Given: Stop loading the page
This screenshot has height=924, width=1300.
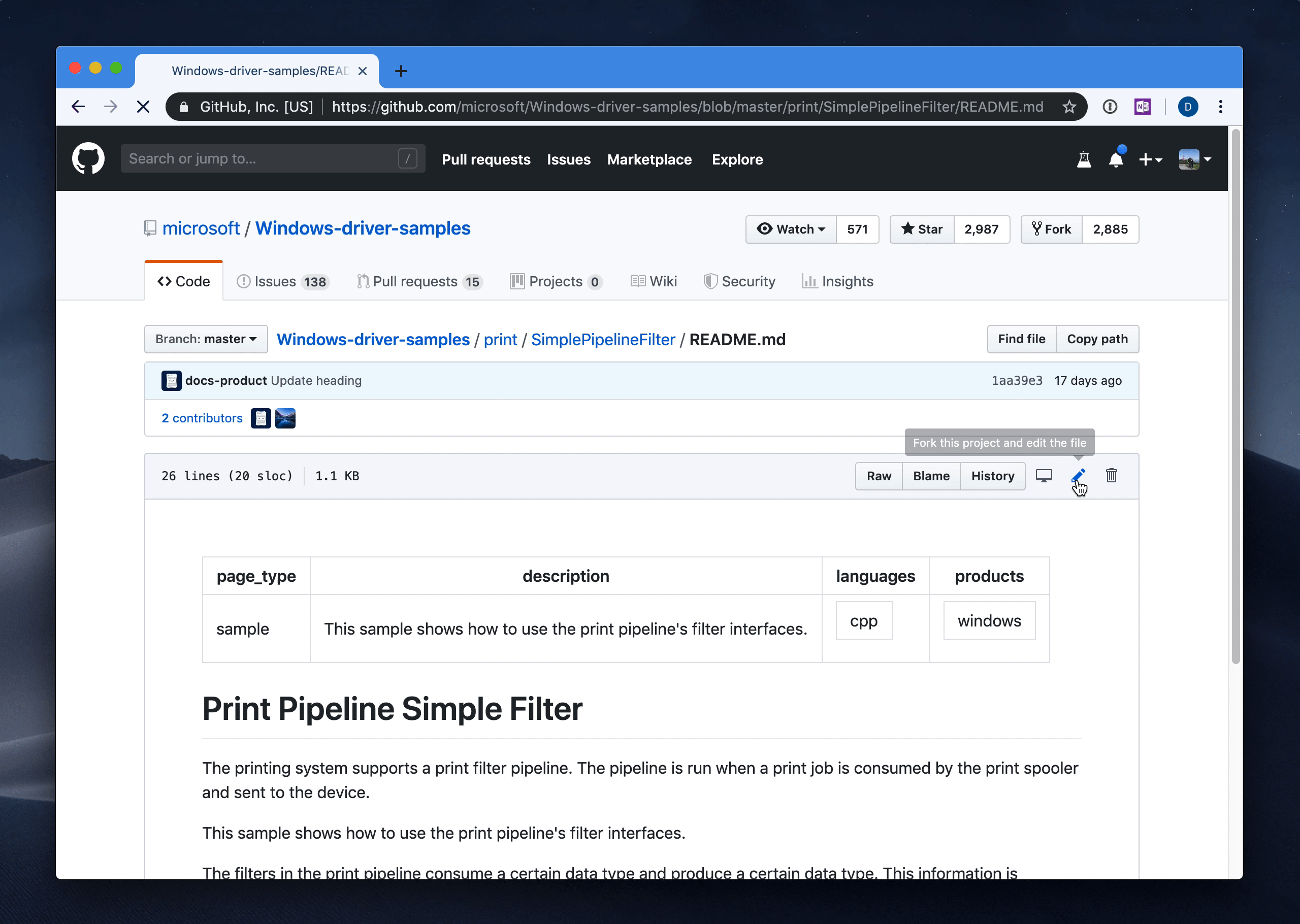Looking at the screenshot, I should [x=143, y=107].
